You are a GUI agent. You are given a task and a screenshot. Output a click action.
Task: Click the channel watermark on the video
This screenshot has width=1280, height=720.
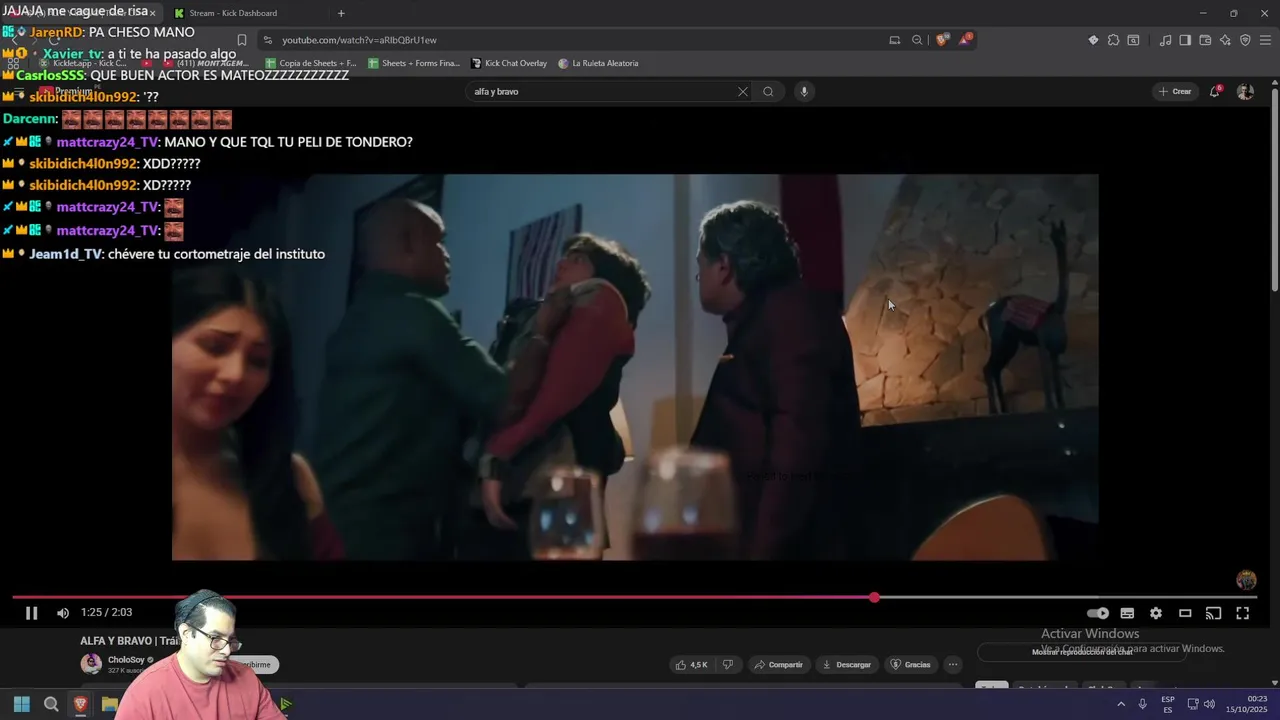(x=1246, y=580)
